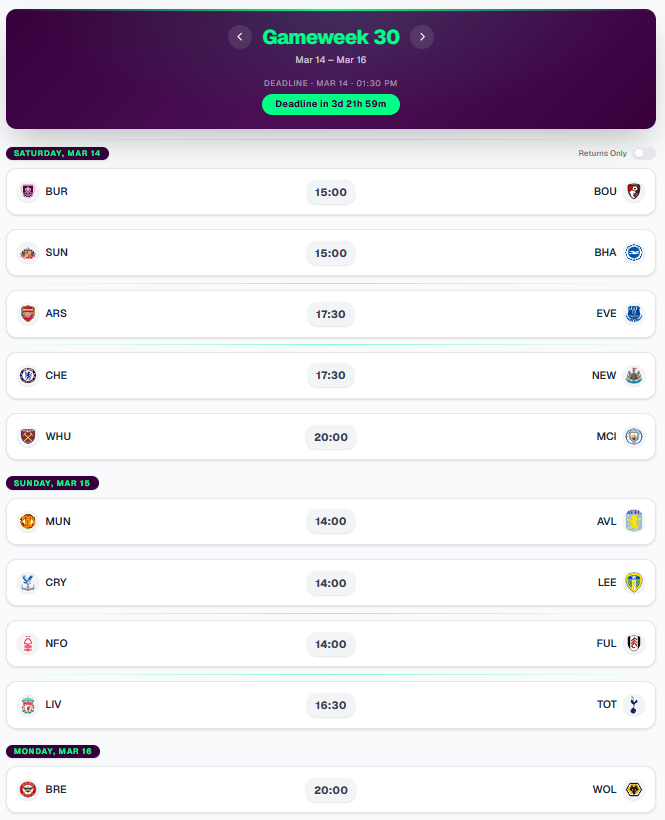Toggle the Returns Only switch
Viewport: 665px width, 820px height.
click(x=644, y=153)
